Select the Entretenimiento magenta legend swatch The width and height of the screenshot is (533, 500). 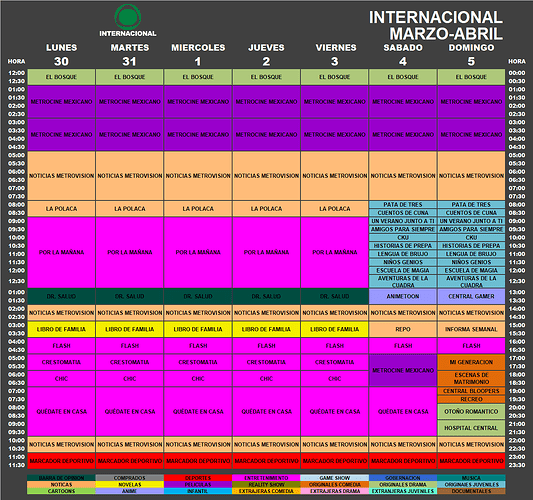(x=266, y=478)
